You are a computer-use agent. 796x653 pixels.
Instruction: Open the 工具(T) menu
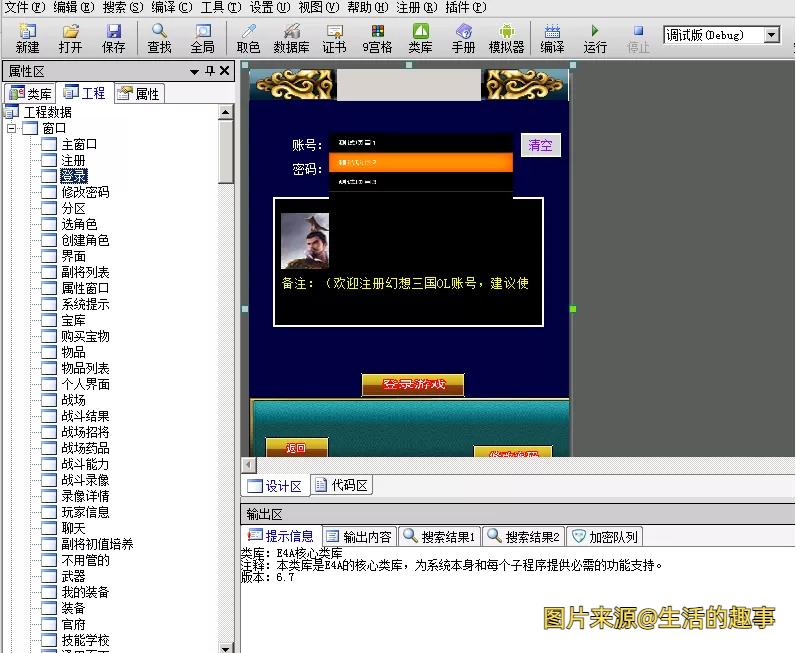click(220, 7)
